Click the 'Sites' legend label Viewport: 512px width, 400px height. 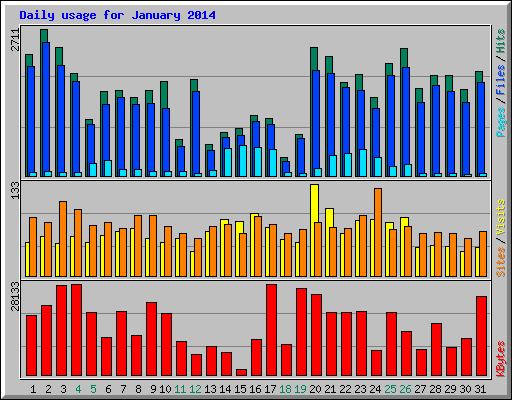(x=501, y=262)
